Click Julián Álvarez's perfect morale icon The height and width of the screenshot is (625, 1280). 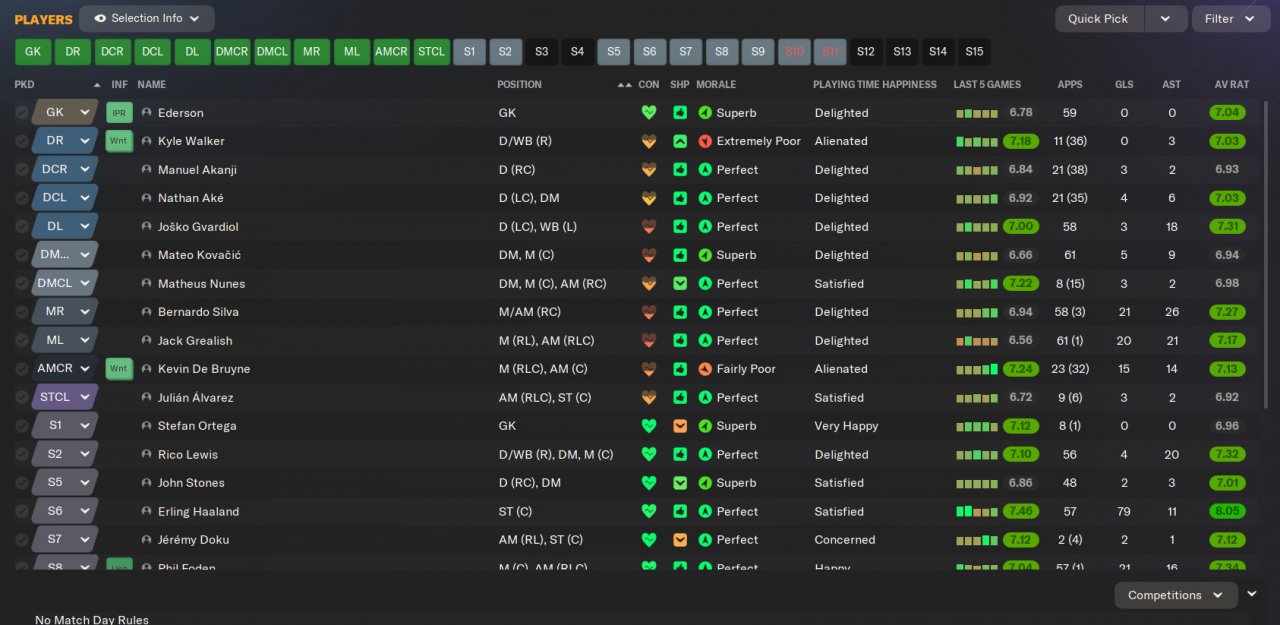coord(705,398)
